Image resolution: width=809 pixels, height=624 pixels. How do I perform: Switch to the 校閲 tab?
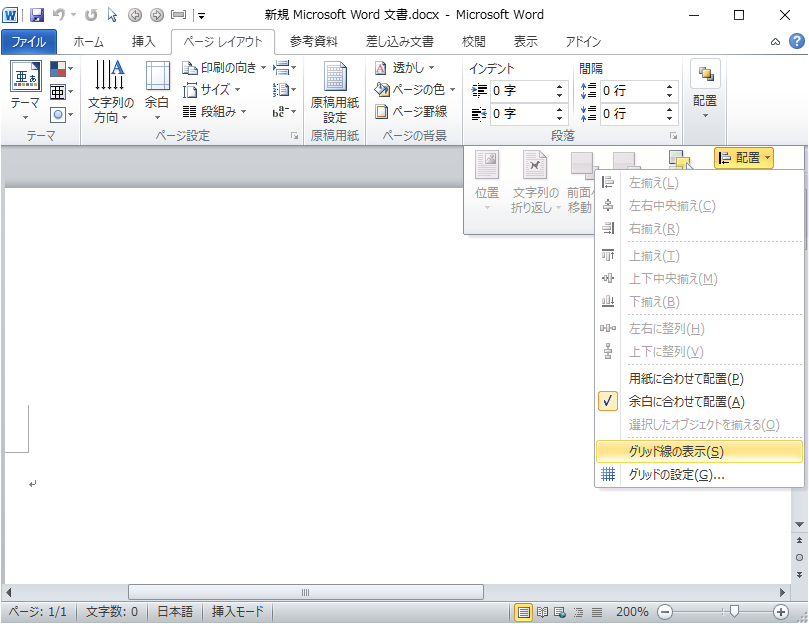(474, 42)
